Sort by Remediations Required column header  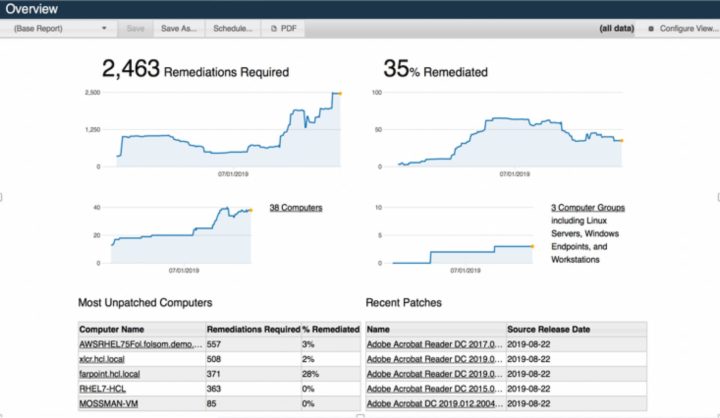[253, 329]
